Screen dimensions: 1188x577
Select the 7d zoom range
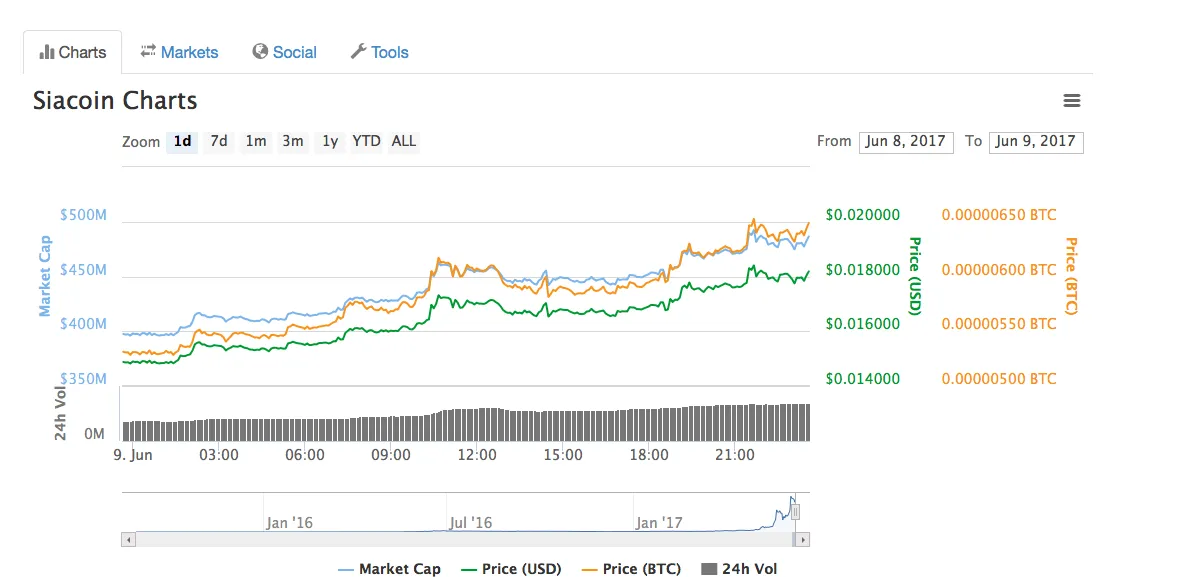tap(219, 141)
